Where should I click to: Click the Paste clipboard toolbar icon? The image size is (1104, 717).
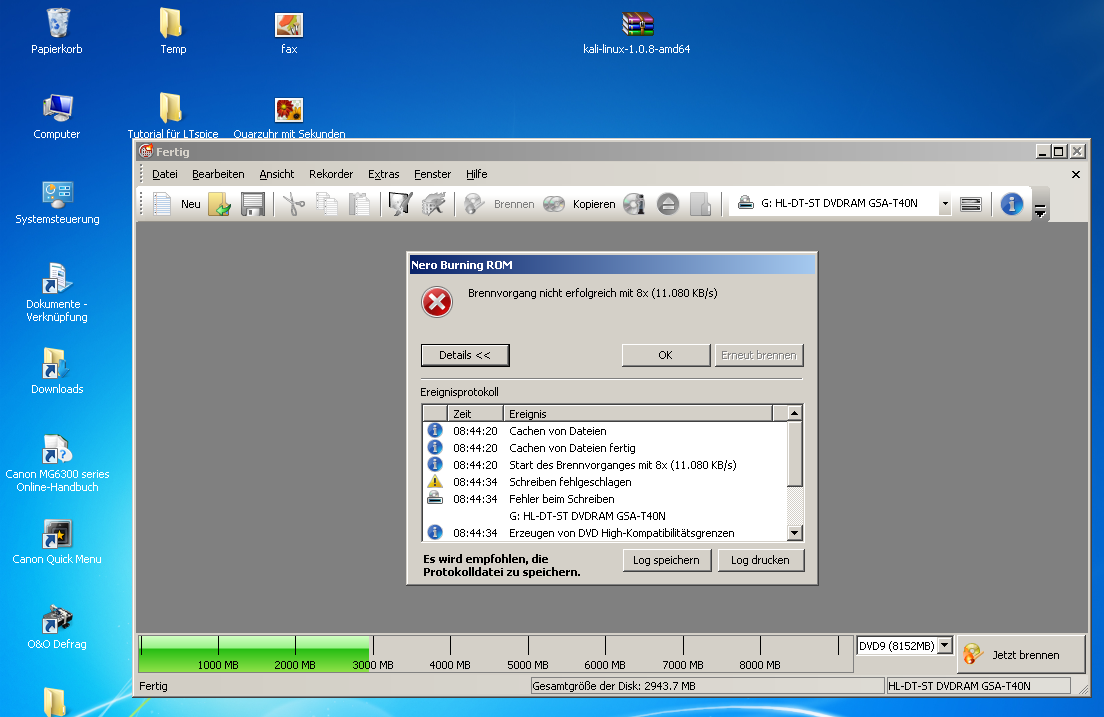click(360, 204)
